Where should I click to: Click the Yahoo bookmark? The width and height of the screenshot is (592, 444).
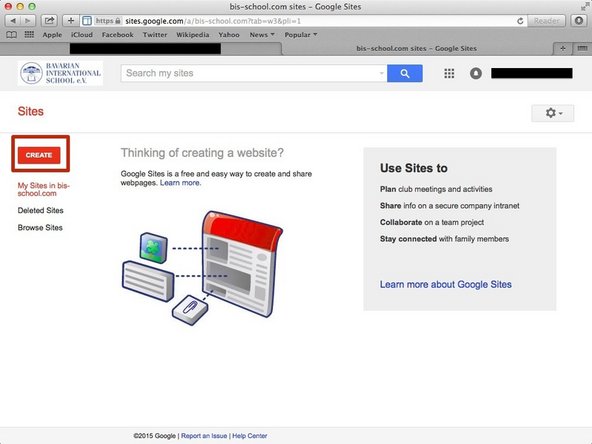229,35
